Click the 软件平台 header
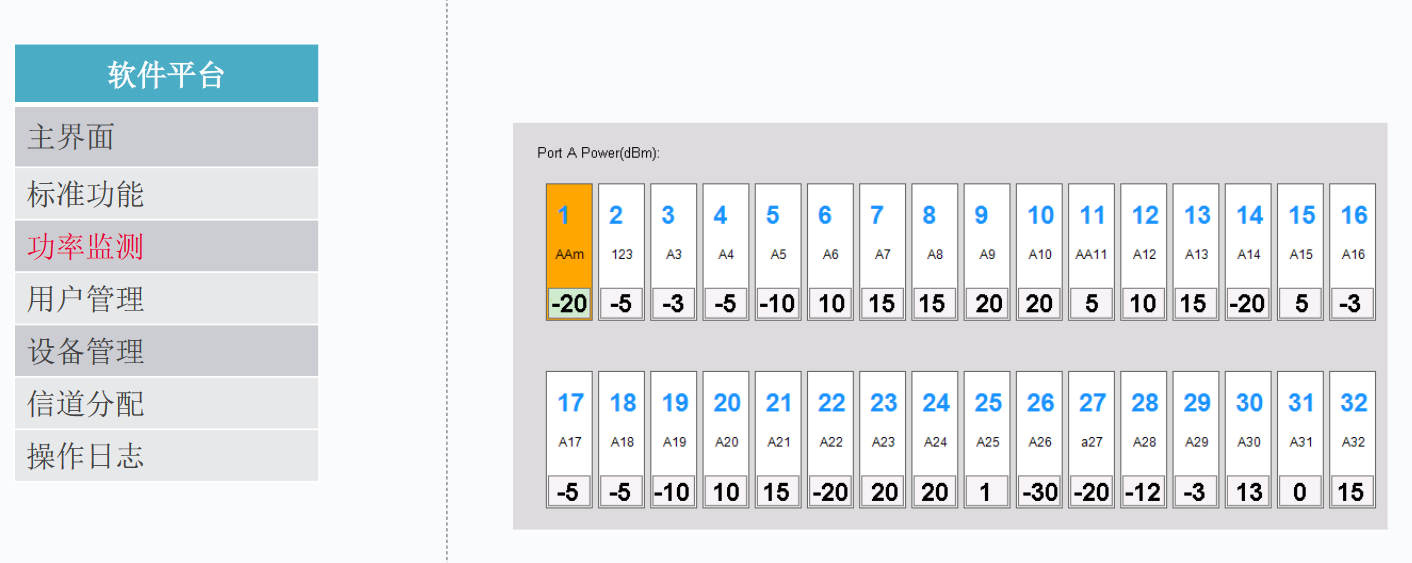This screenshot has width=1412, height=563. pyautogui.click(x=166, y=73)
